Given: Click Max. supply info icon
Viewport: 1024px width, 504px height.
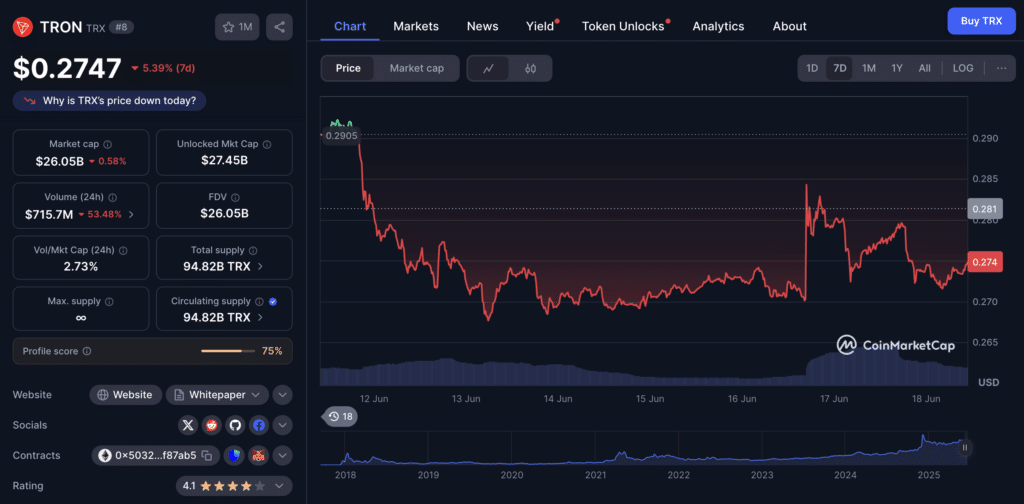Looking at the screenshot, I should (109, 302).
